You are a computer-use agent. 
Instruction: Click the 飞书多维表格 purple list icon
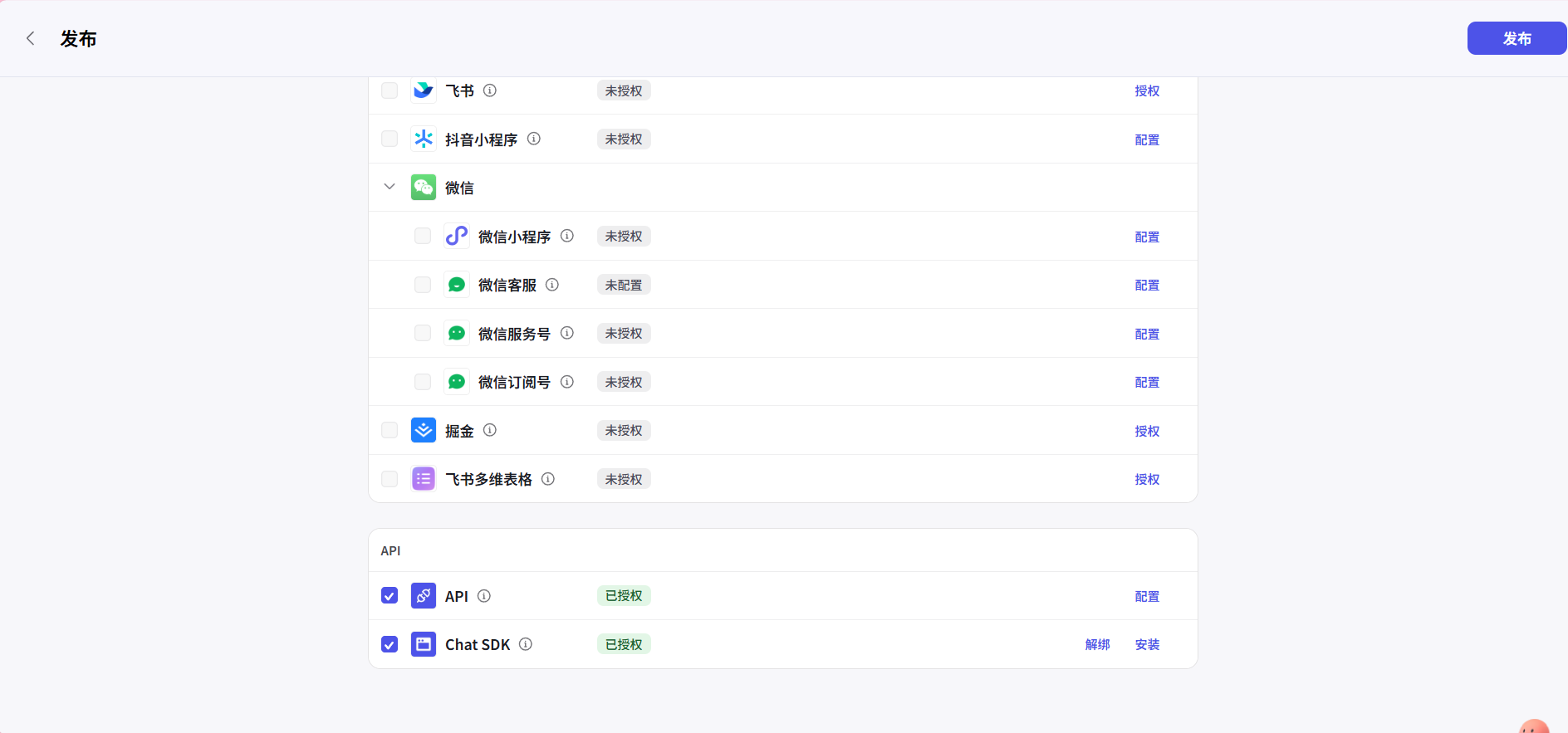click(x=424, y=479)
